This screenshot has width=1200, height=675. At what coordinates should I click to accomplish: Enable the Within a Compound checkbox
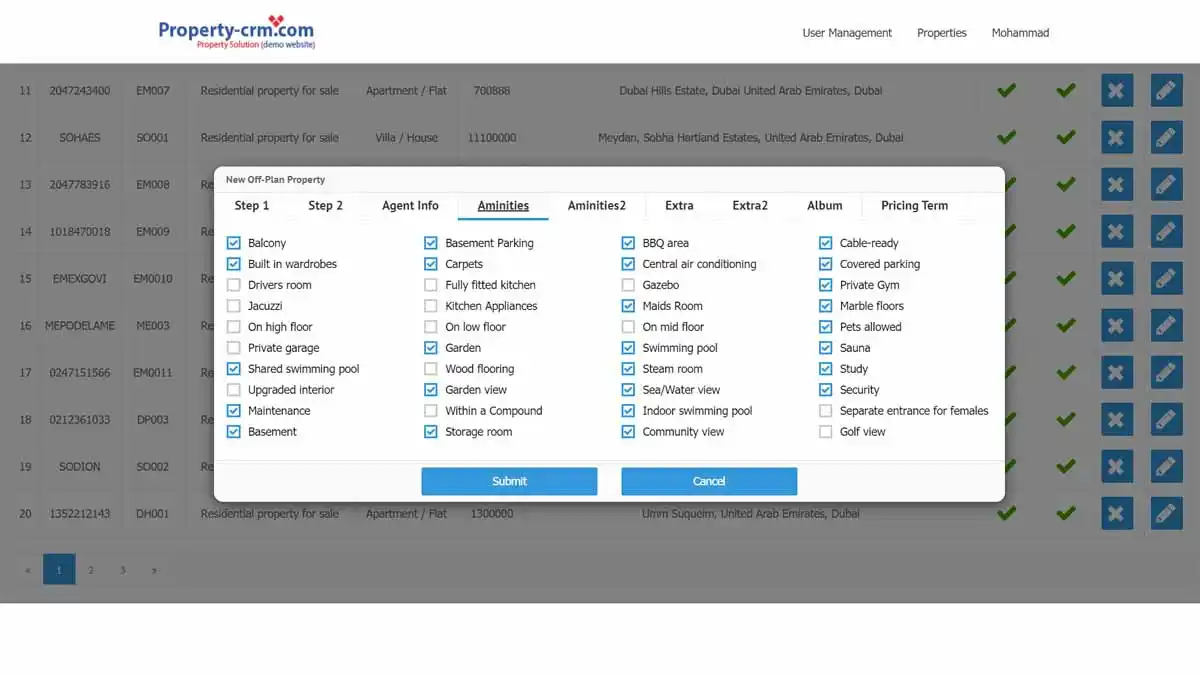click(431, 411)
